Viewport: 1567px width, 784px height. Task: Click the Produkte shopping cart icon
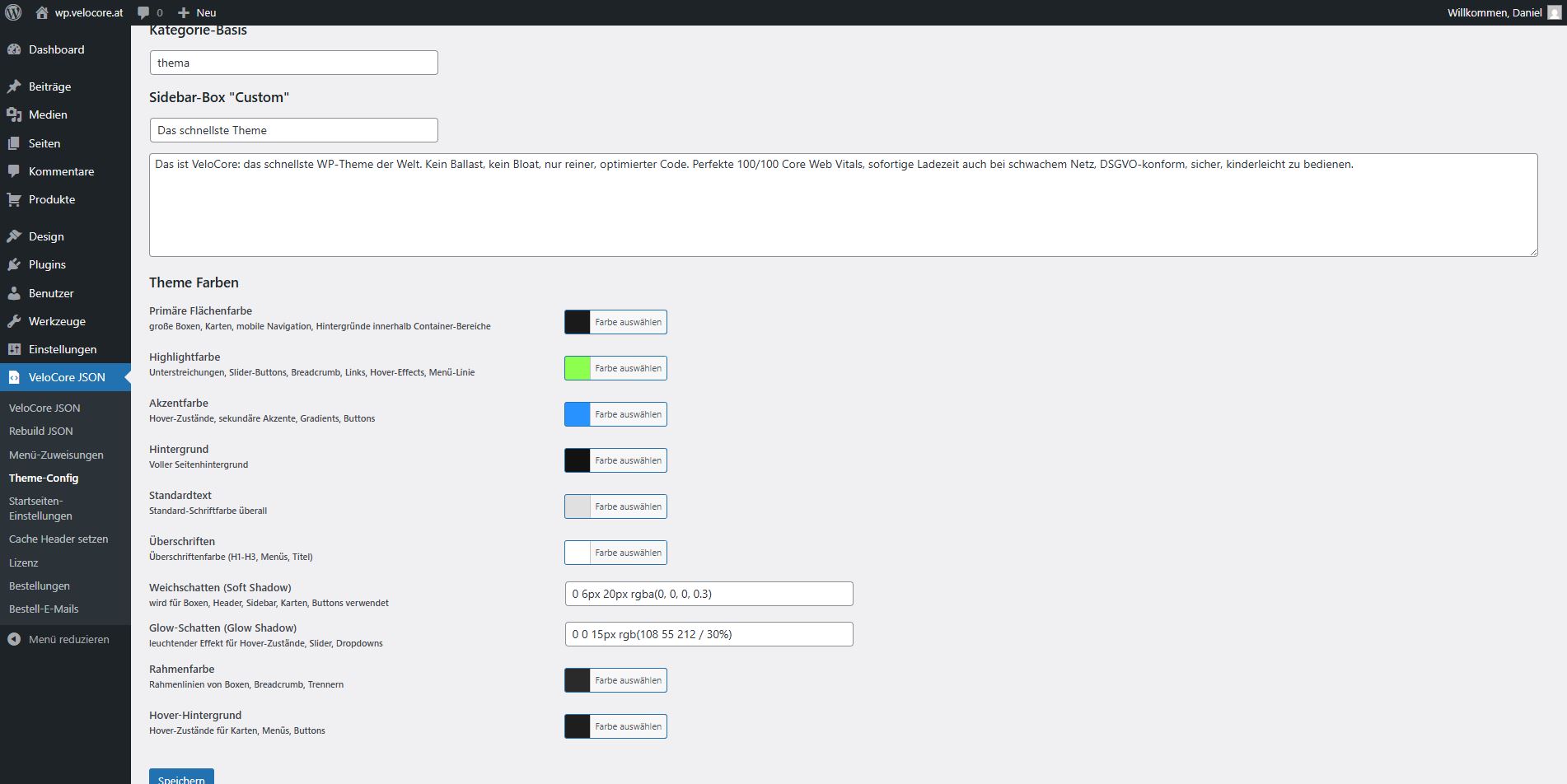(14, 199)
